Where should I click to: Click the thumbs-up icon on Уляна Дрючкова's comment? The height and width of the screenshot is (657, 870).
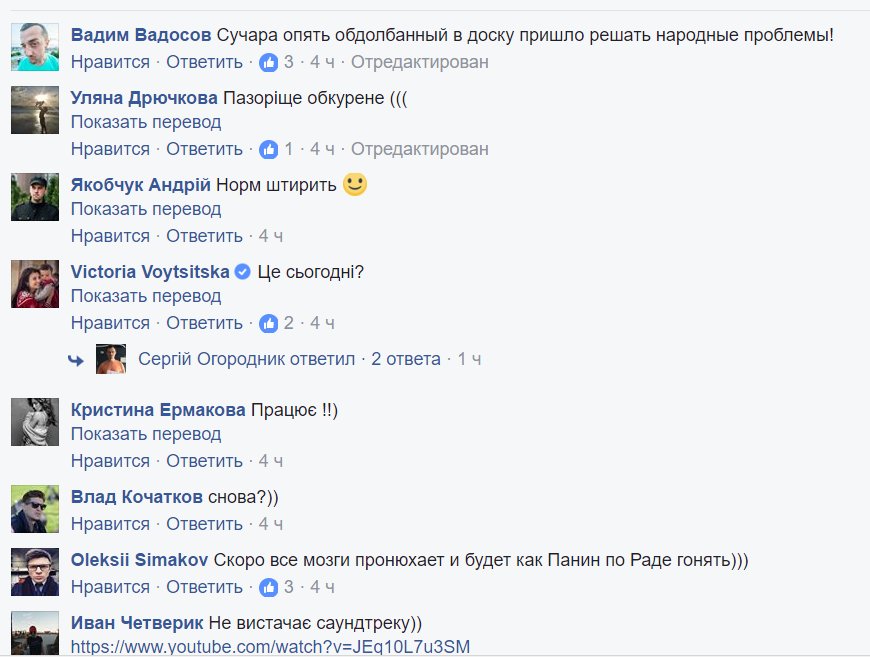click(268, 149)
